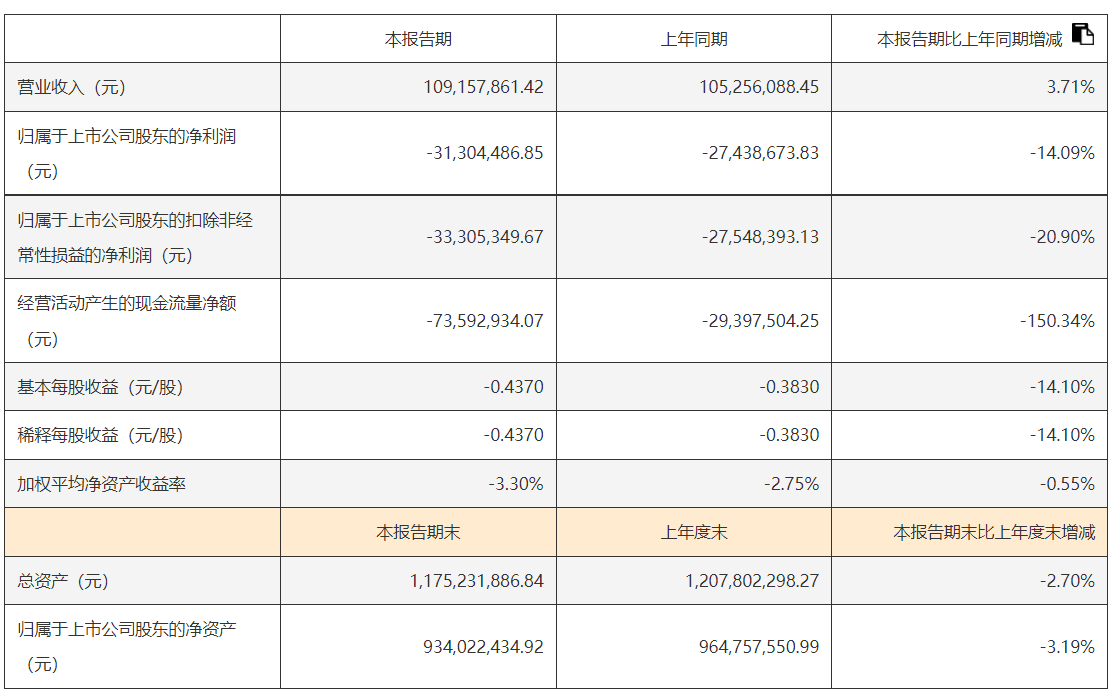Click the copy table icon
The height and width of the screenshot is (692, 1116).
[1083, 34]
